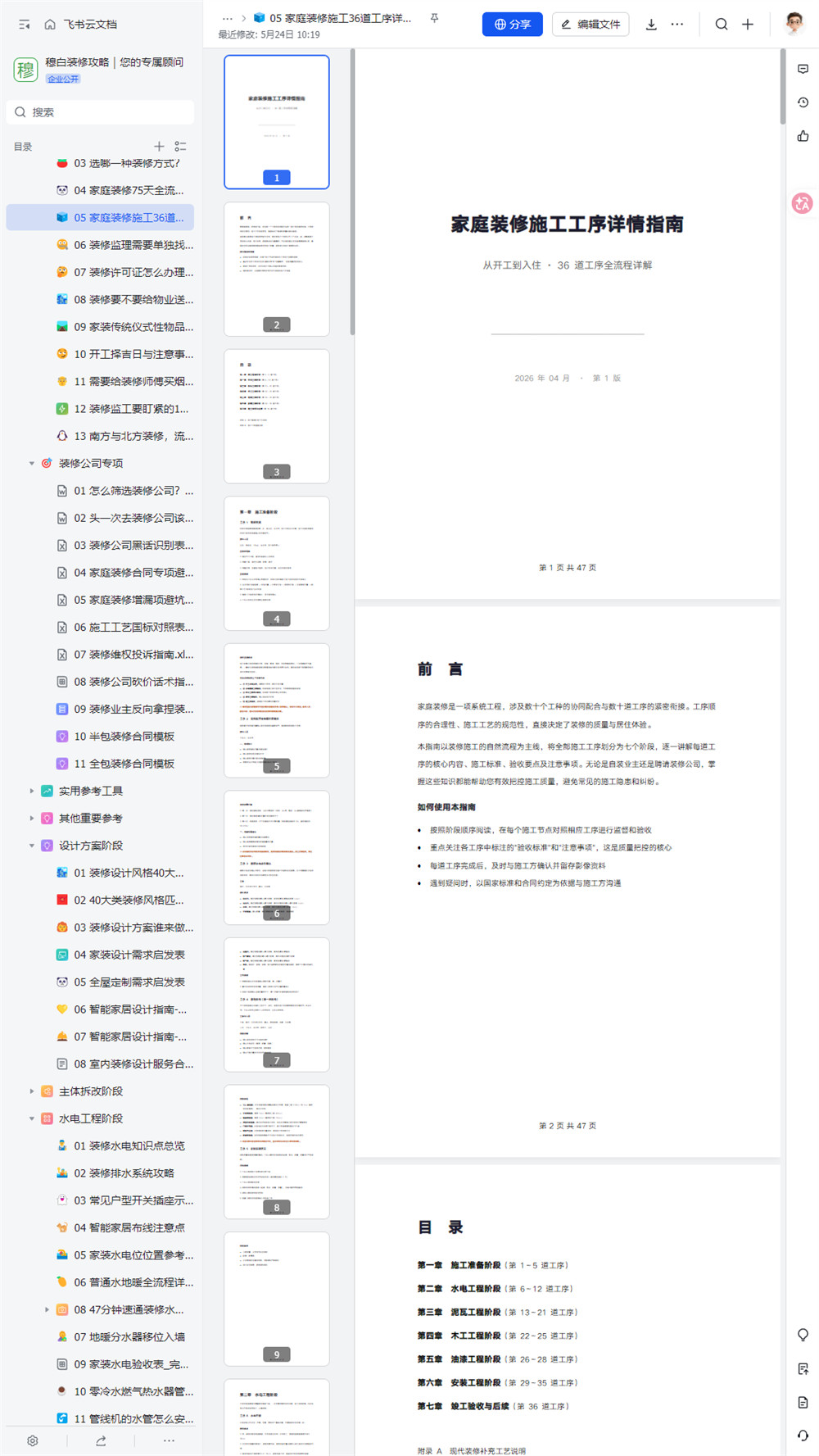Open 01 装修水电知识点总览
819x1456 pixels.
(100, 1145)
